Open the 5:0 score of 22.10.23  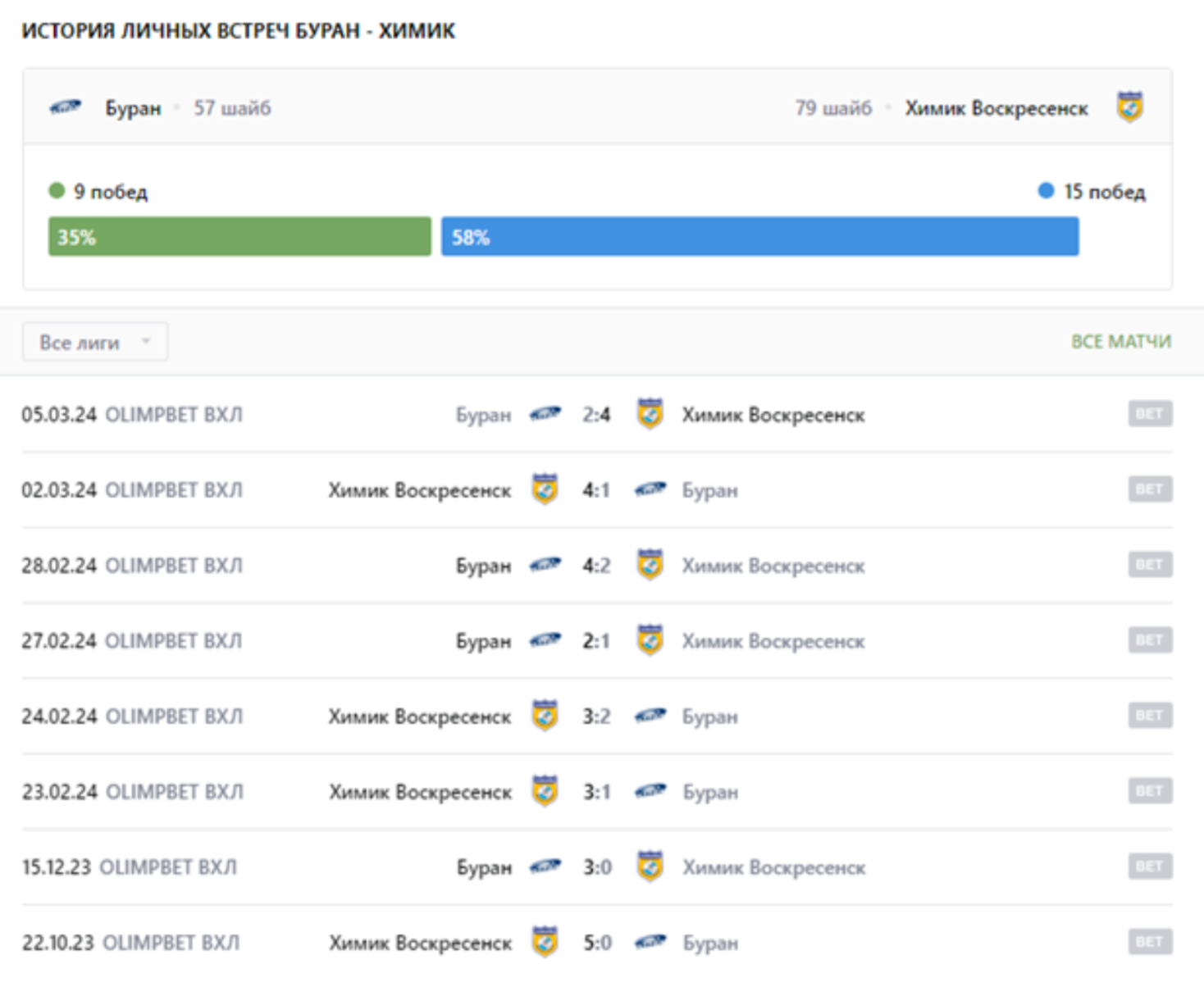coord(597,943)
